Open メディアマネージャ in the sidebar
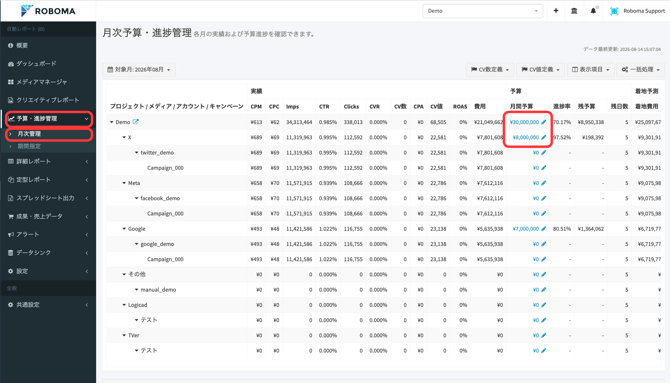Viewport: 670px width, 383px height. [x=48, y=82]
